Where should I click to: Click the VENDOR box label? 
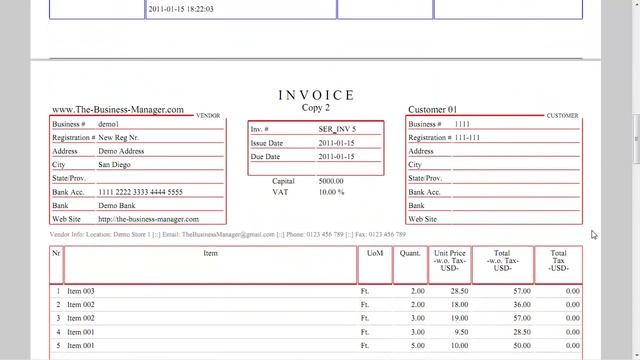click(208, 116)
